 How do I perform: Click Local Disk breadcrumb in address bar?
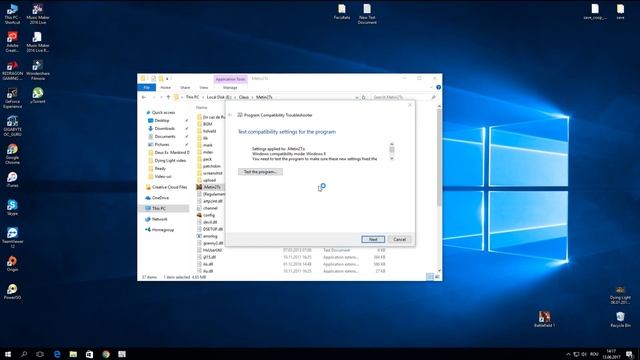point(219,97)
